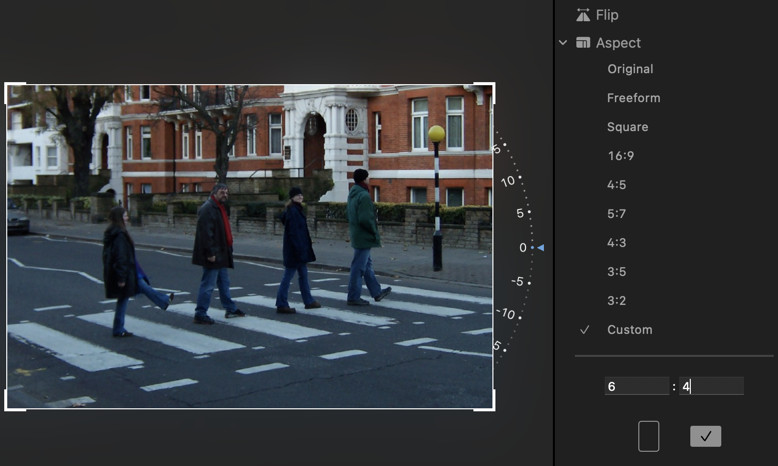Click the top-right crop corner handle
The width and height of the screenshot is (778, 466).
point(490,88)
